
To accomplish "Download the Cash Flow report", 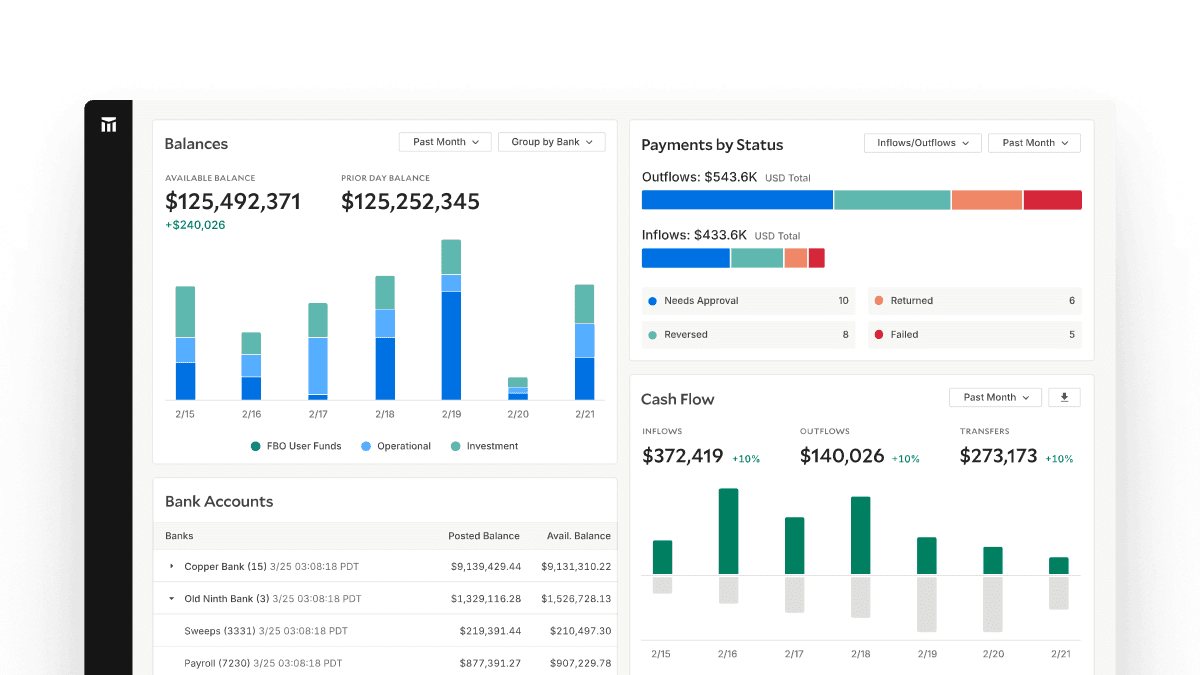I will (1064, 398).
